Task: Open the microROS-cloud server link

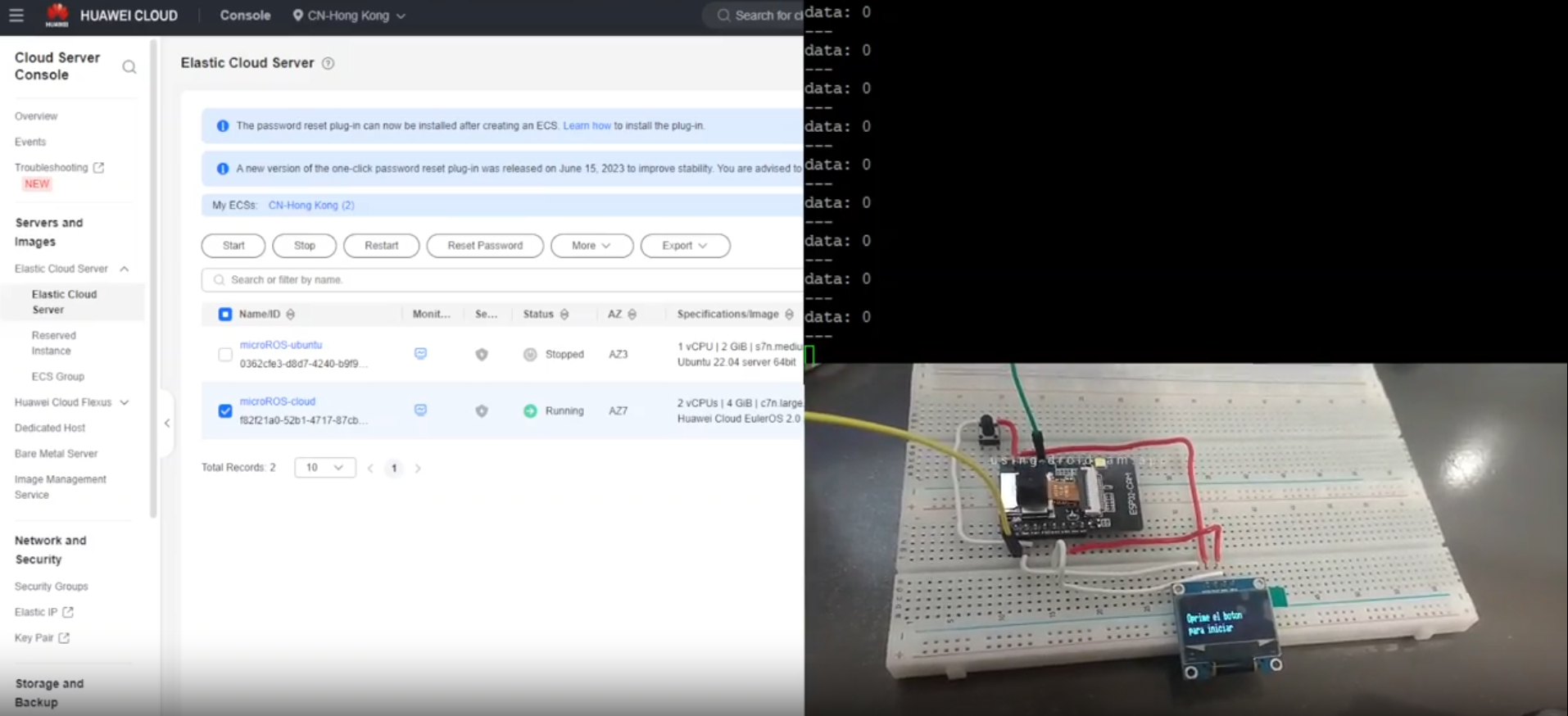Action: (278, 401)
